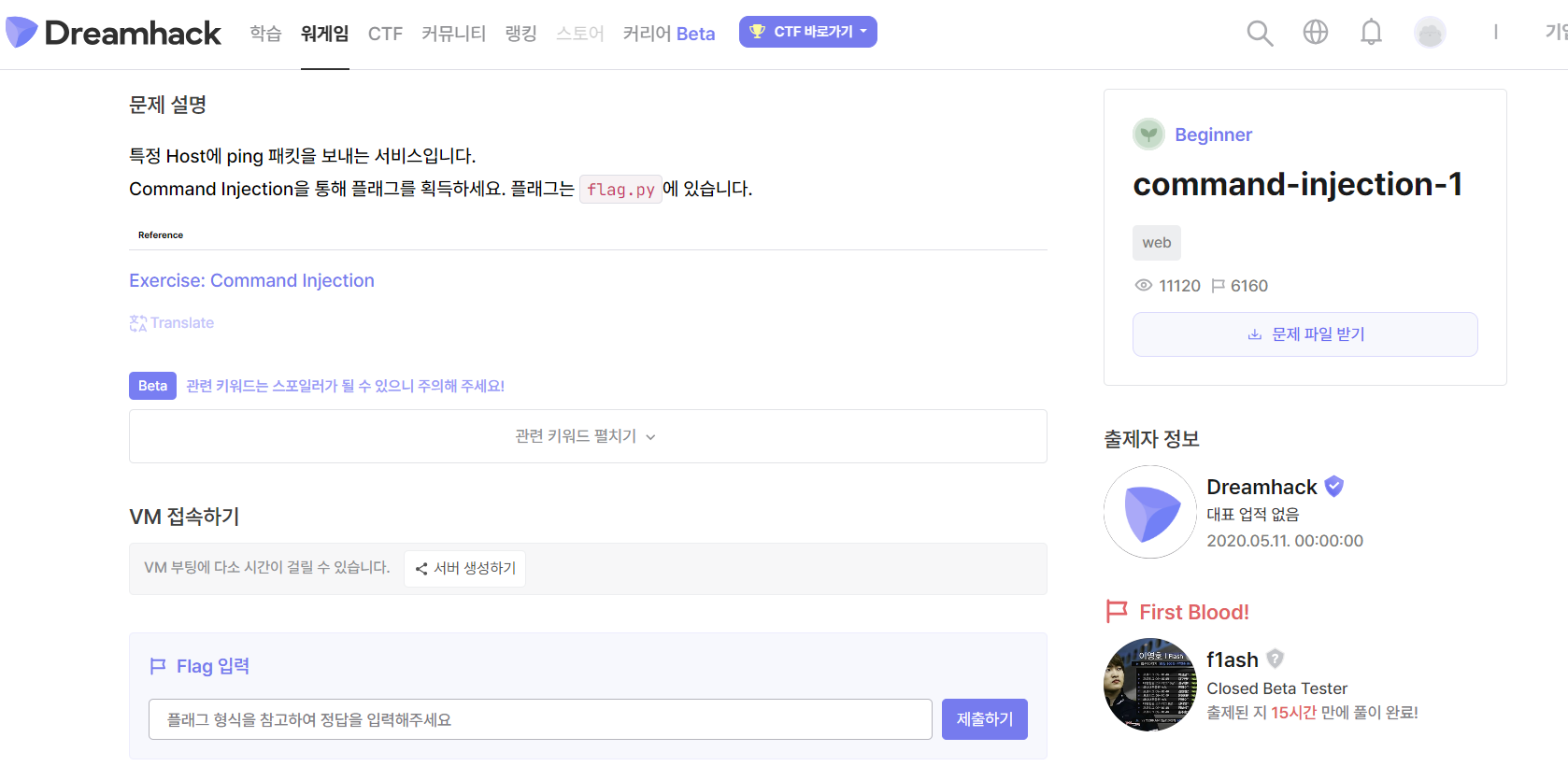1568x780 pixels.
Task: Click the f1ash profile thumbnail
Action: [x=1149, y=685]
